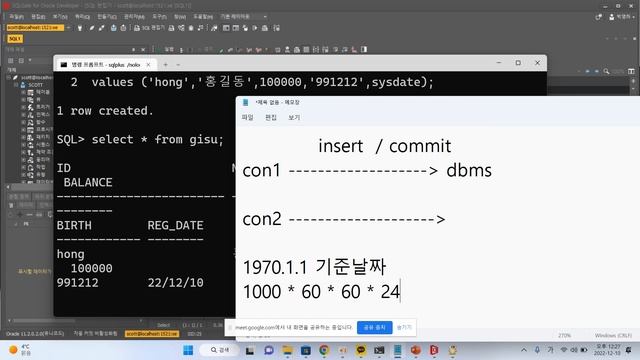This screenshot has height=360, width=640.
Task: Select the 작업 tree item
Action: [41, 167]
